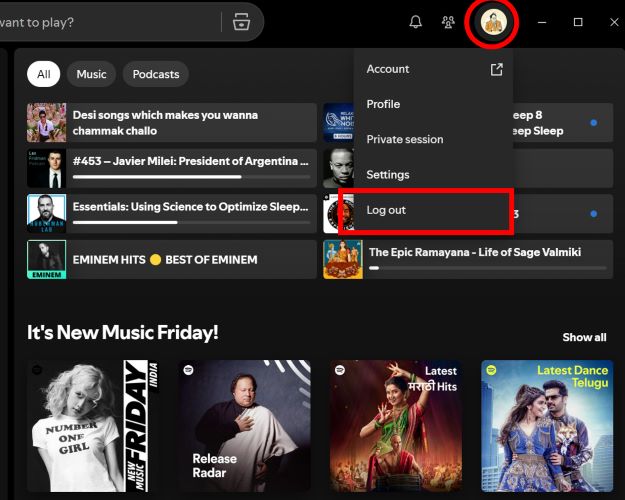
Task: Open Desi songs chammak challo playlist
Action: pyautogui.click(x=172, y=123)
